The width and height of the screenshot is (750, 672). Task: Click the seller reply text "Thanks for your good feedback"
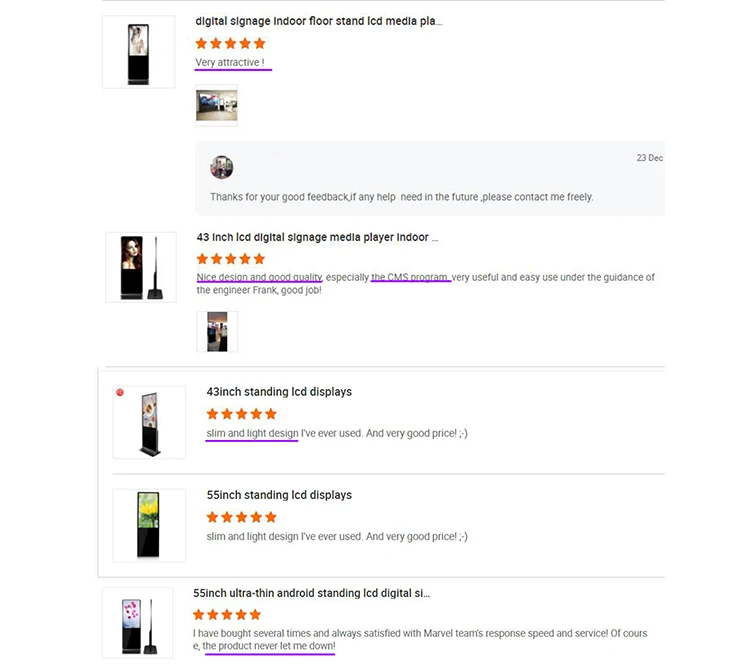(x=401, y=197)
